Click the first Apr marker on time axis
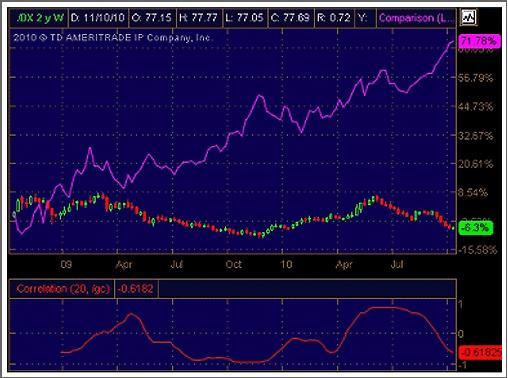 click(124, 265)
